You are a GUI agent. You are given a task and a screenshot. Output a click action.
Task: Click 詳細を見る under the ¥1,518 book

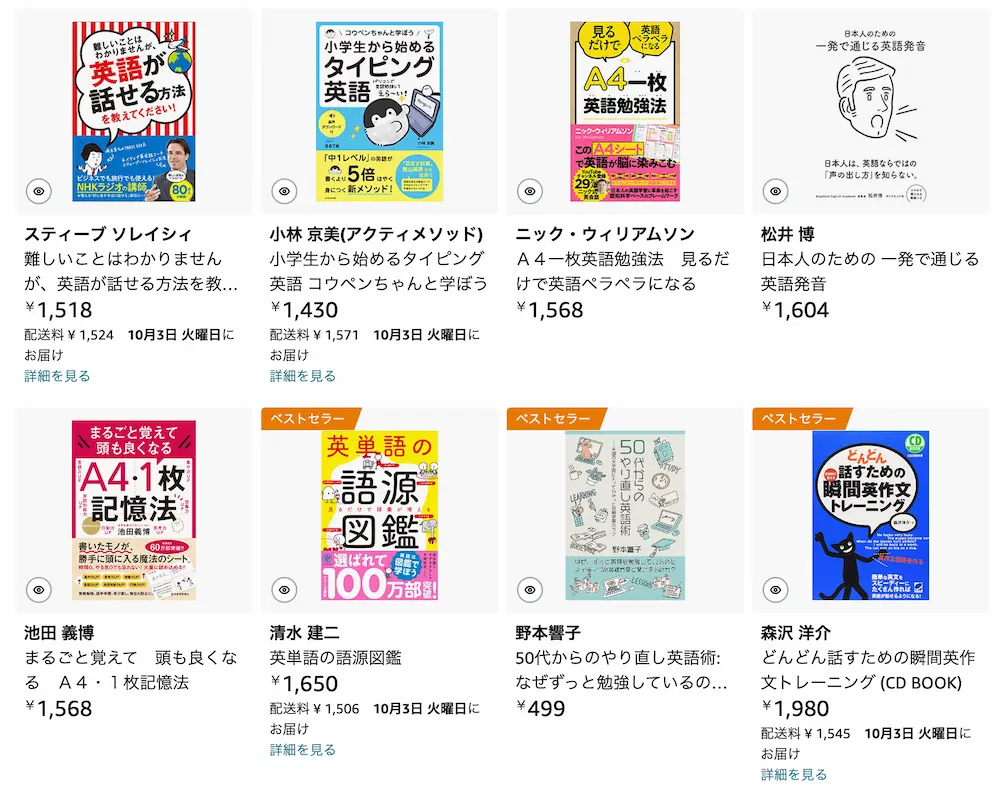[x=57, y=376]
